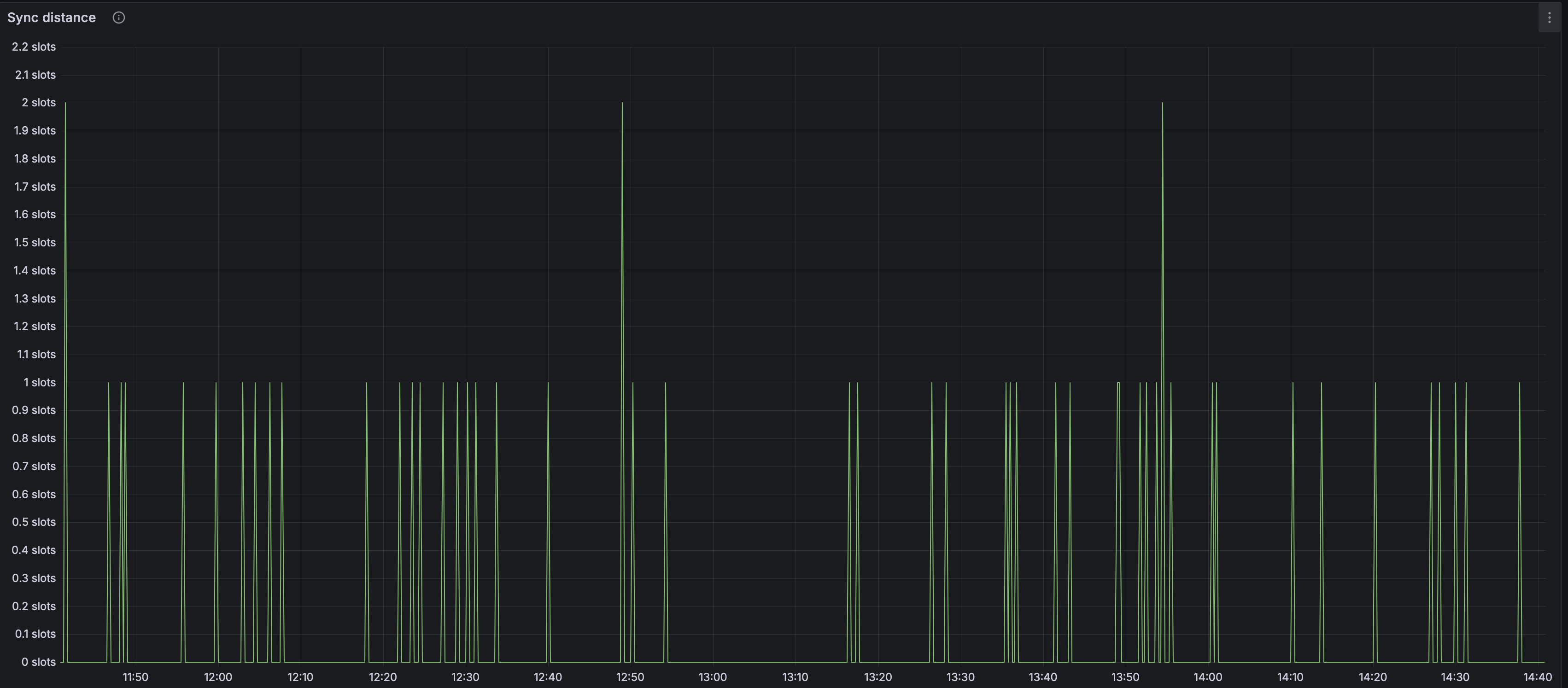Open the panel's three-dot menu

pos(1549,17)
